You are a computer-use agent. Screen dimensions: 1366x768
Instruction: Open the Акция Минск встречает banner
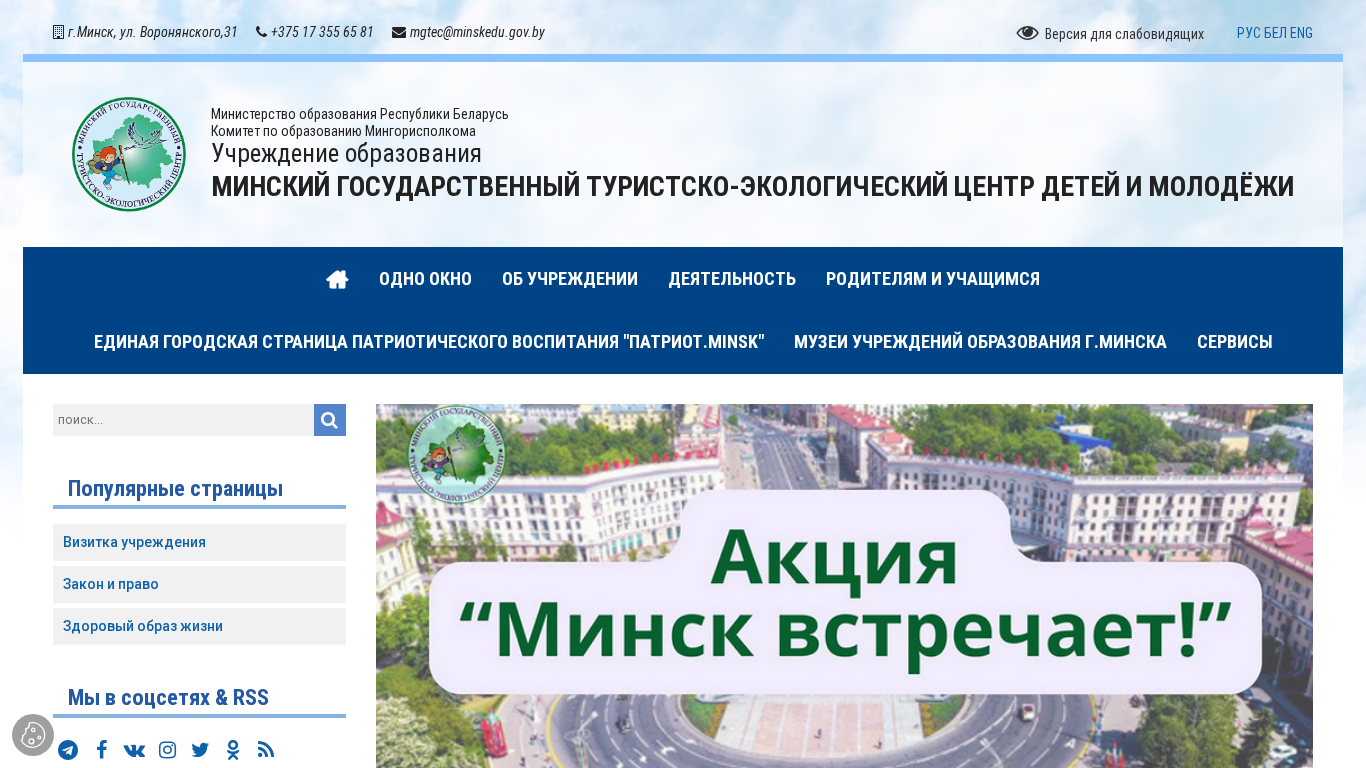844,586
